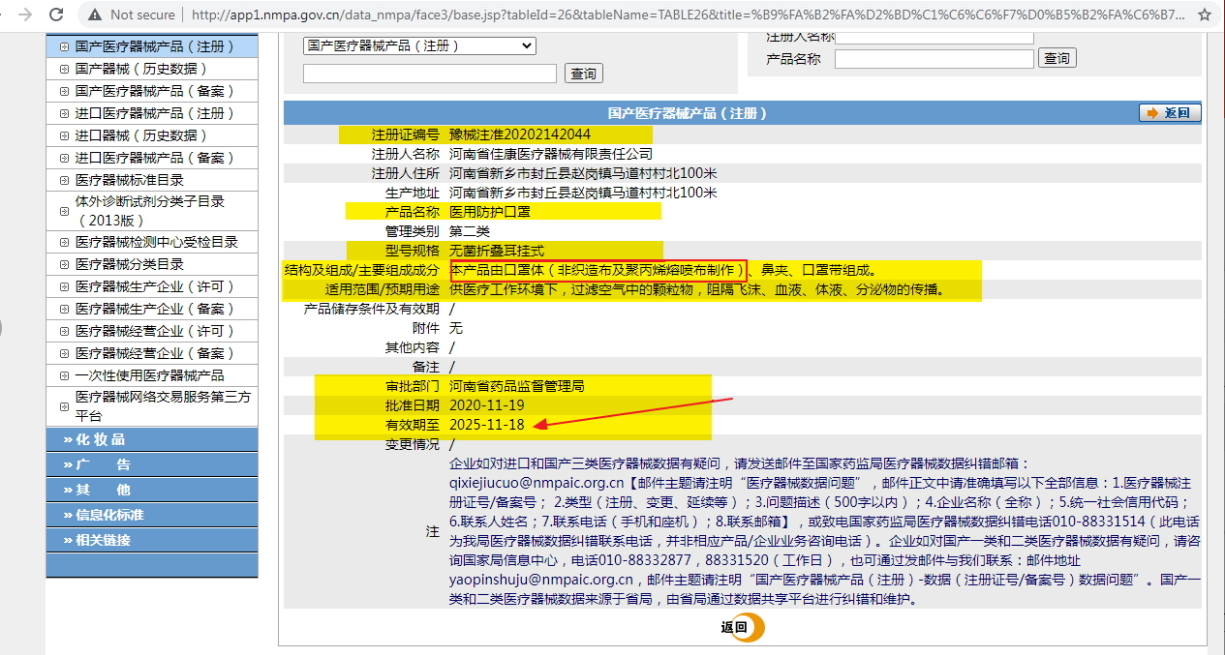
Task: Click the Not secure warning icon
Action: 95,15
